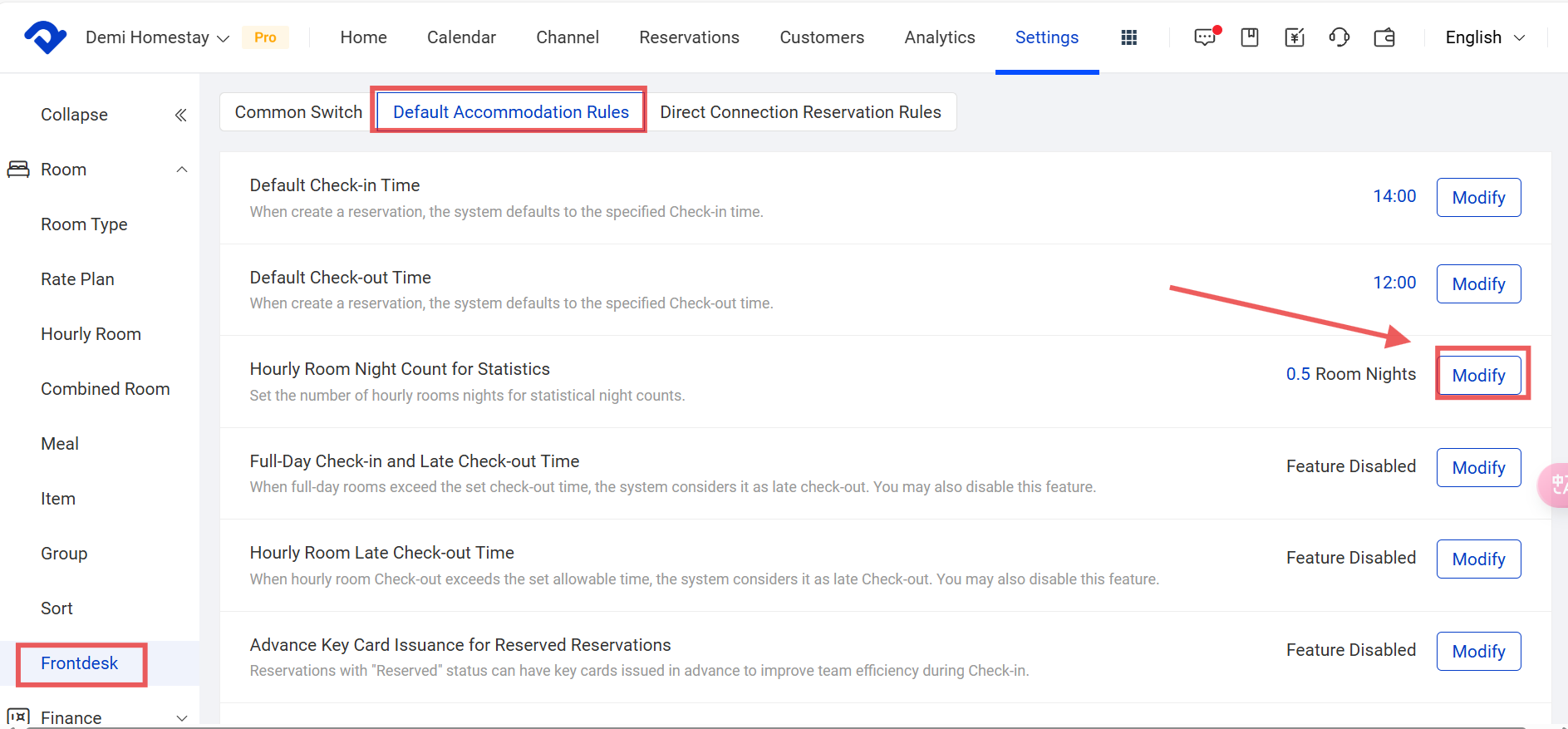Click the bookmark manual icon in header
This screenshot has height=729, width=1568.
pos(1250,37)
